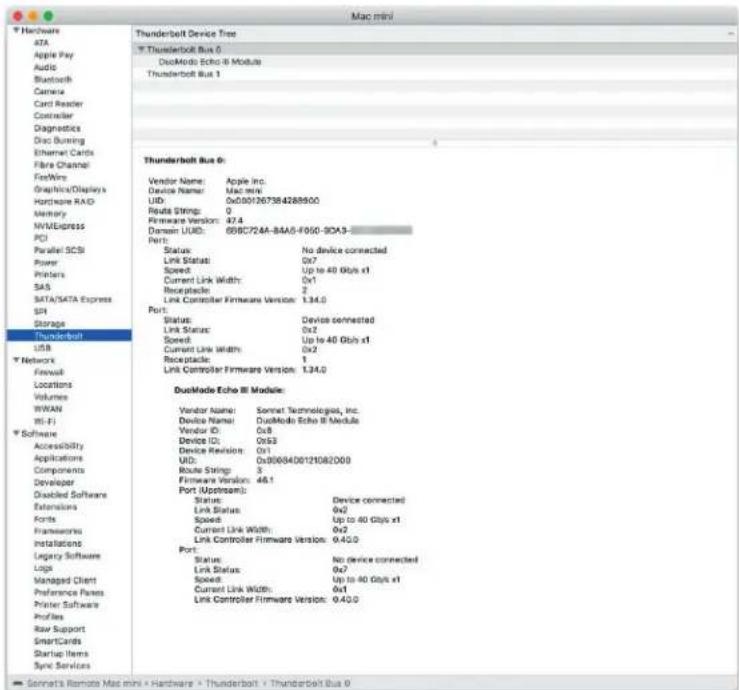Select Fibre Channel in sidebar
Image resolution: width=739 pixels, height=690 pixels.
click(x=61, y=164)
